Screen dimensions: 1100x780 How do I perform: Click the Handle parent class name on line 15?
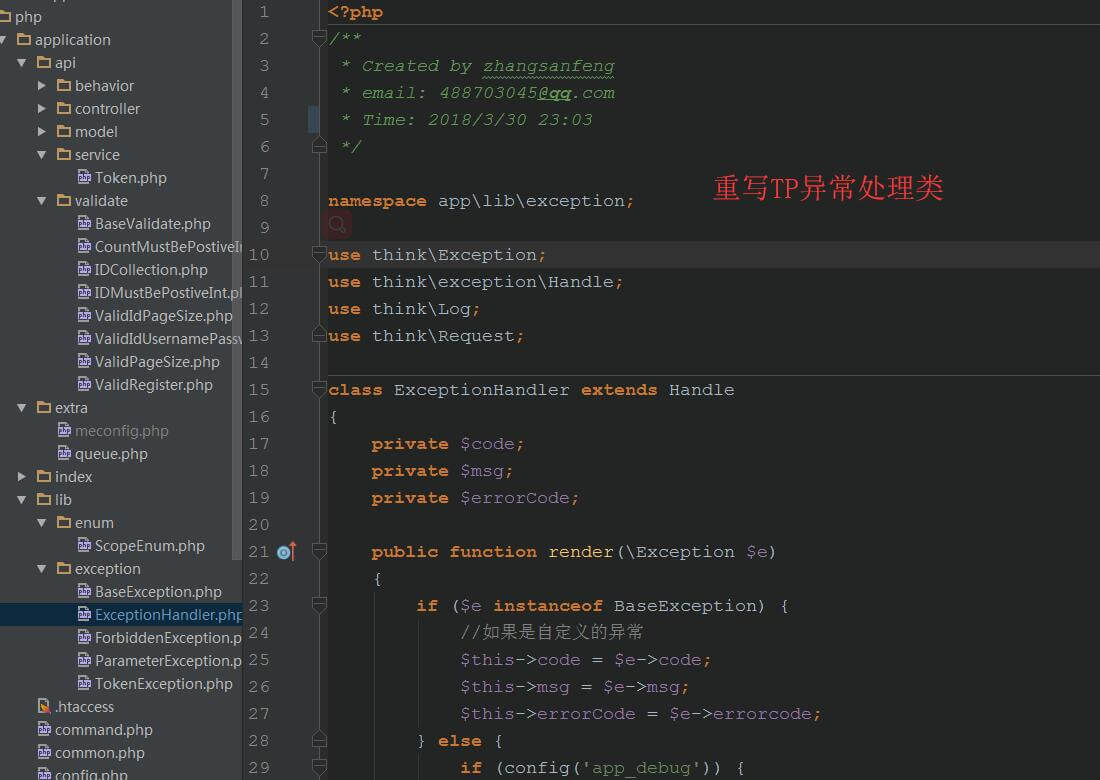coord(701,390)
